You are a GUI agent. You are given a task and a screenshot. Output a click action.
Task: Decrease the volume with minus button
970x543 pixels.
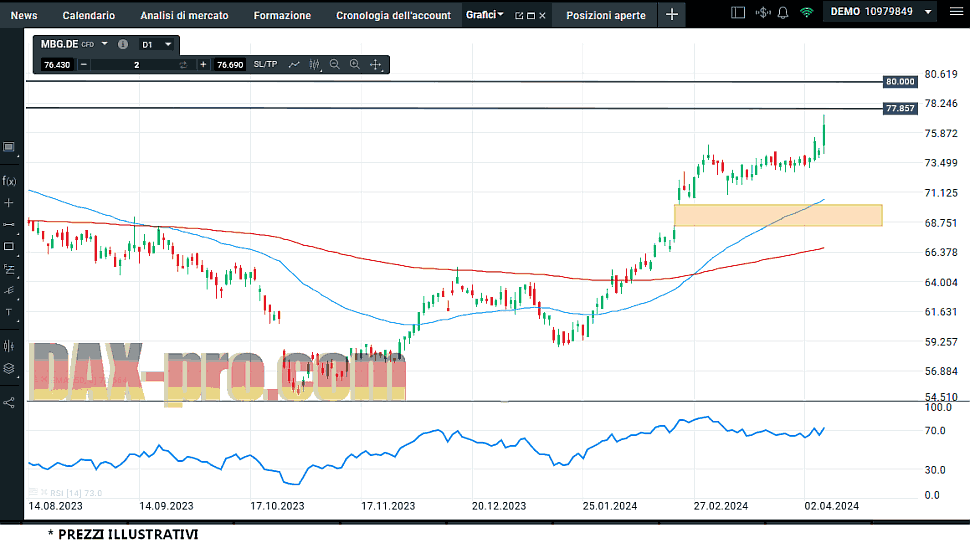[84, 64]
